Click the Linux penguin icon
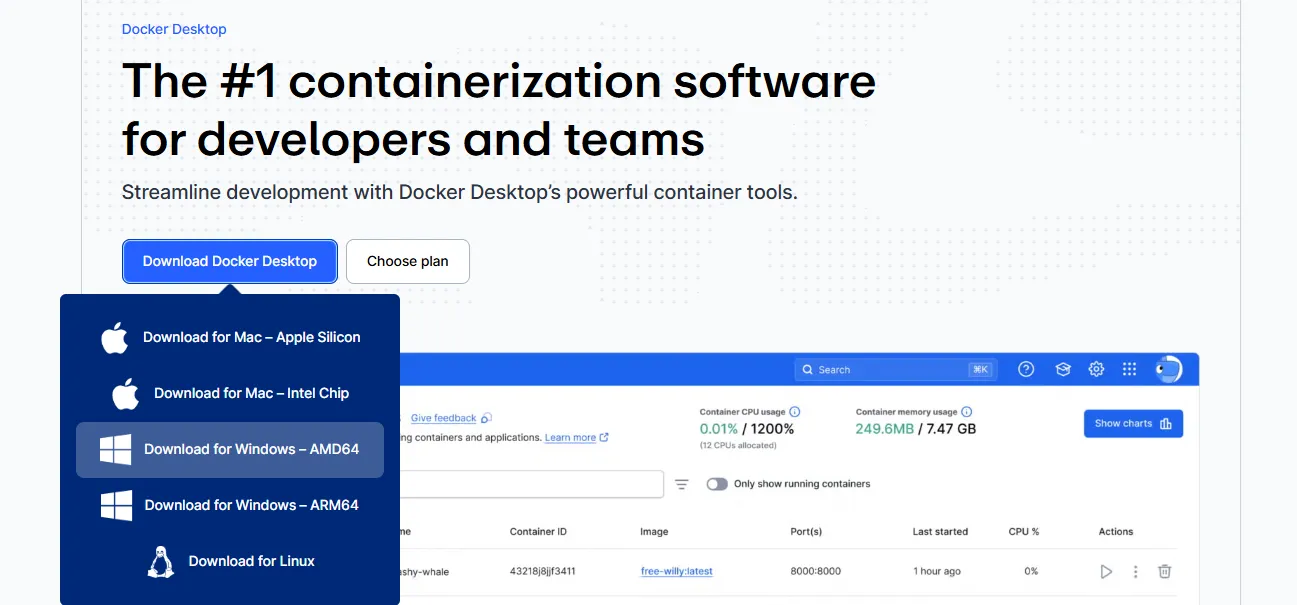1297x605 pixels. click(x=160, y=562)
